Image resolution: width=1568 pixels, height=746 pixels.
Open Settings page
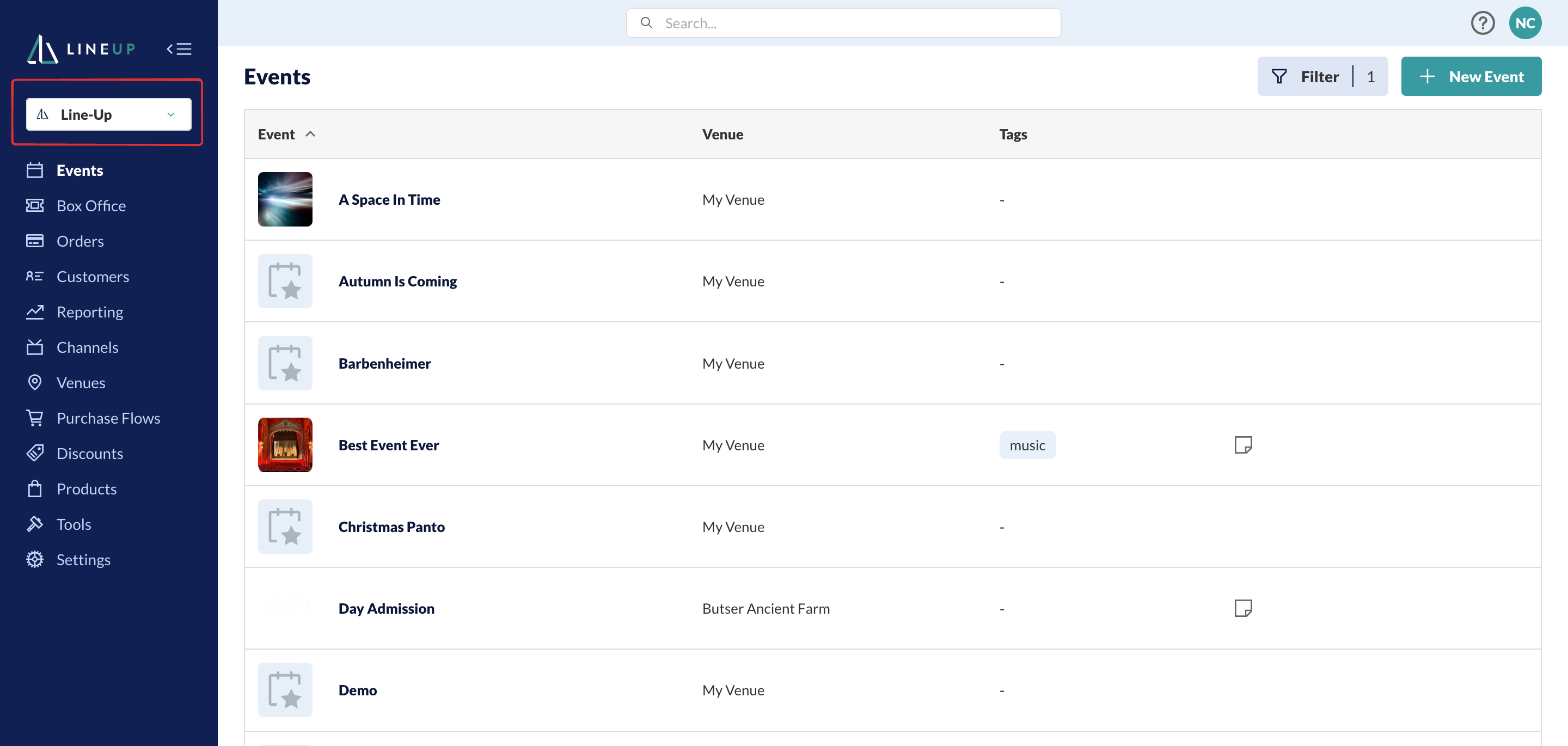pyautogui.click(x=83, y=559)
